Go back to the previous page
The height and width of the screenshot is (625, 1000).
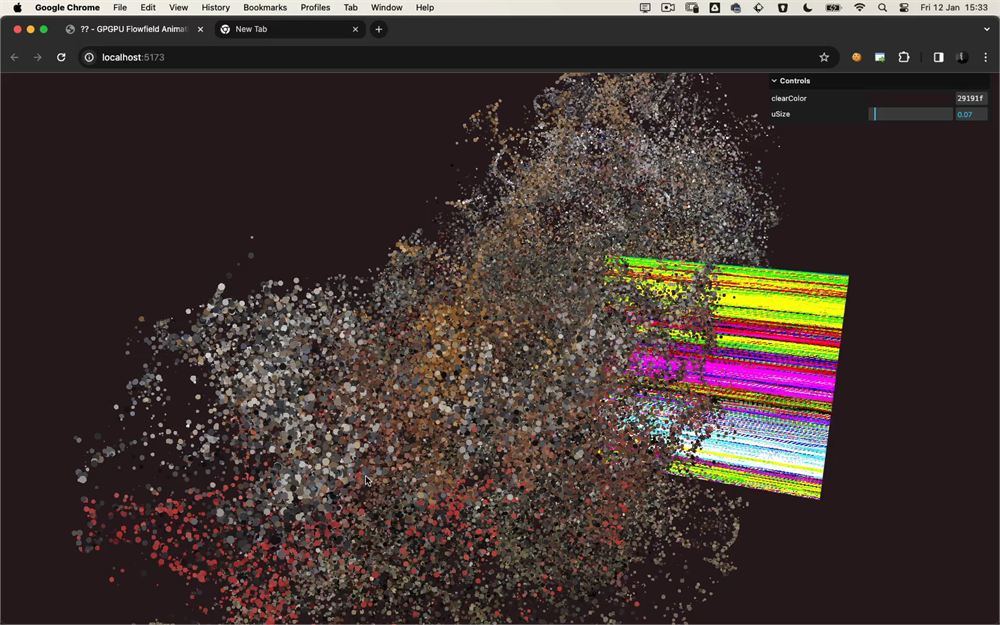click(x=15, y=57)
